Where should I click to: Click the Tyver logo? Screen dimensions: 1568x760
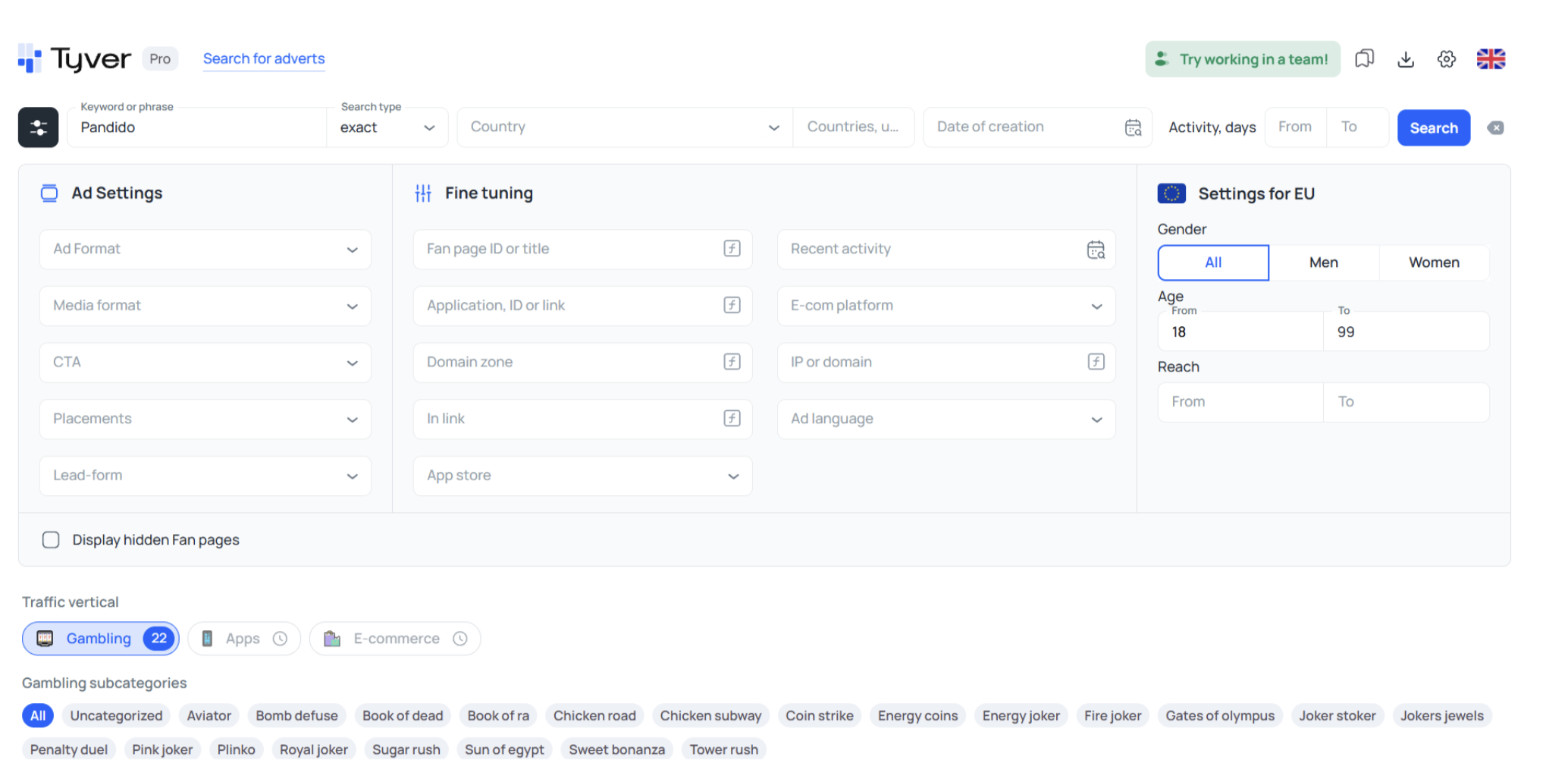point(74,58)
